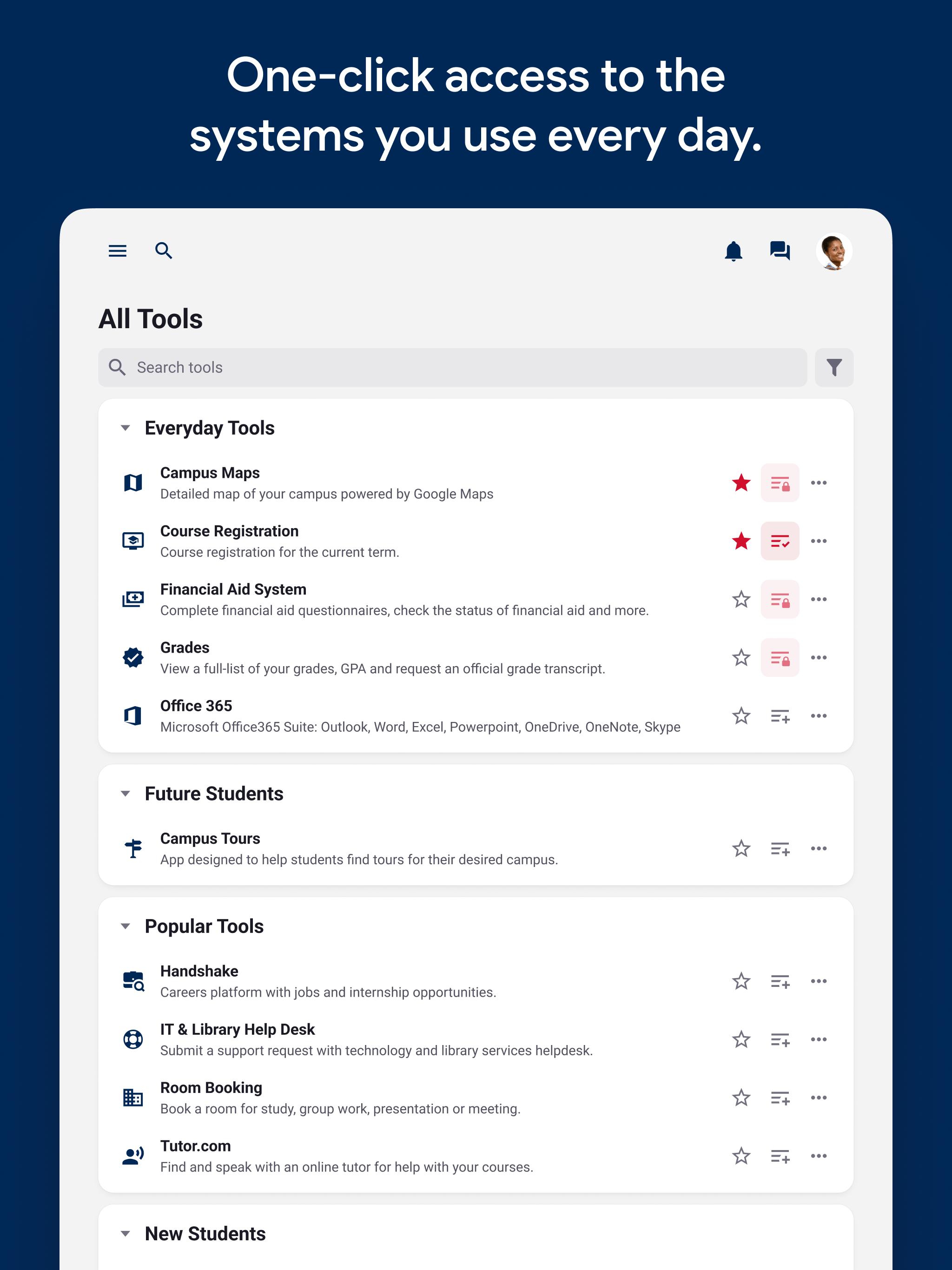Click the Course Registration monitor icon
This screenshot has width=952, height=1270.
coord(132,541)
